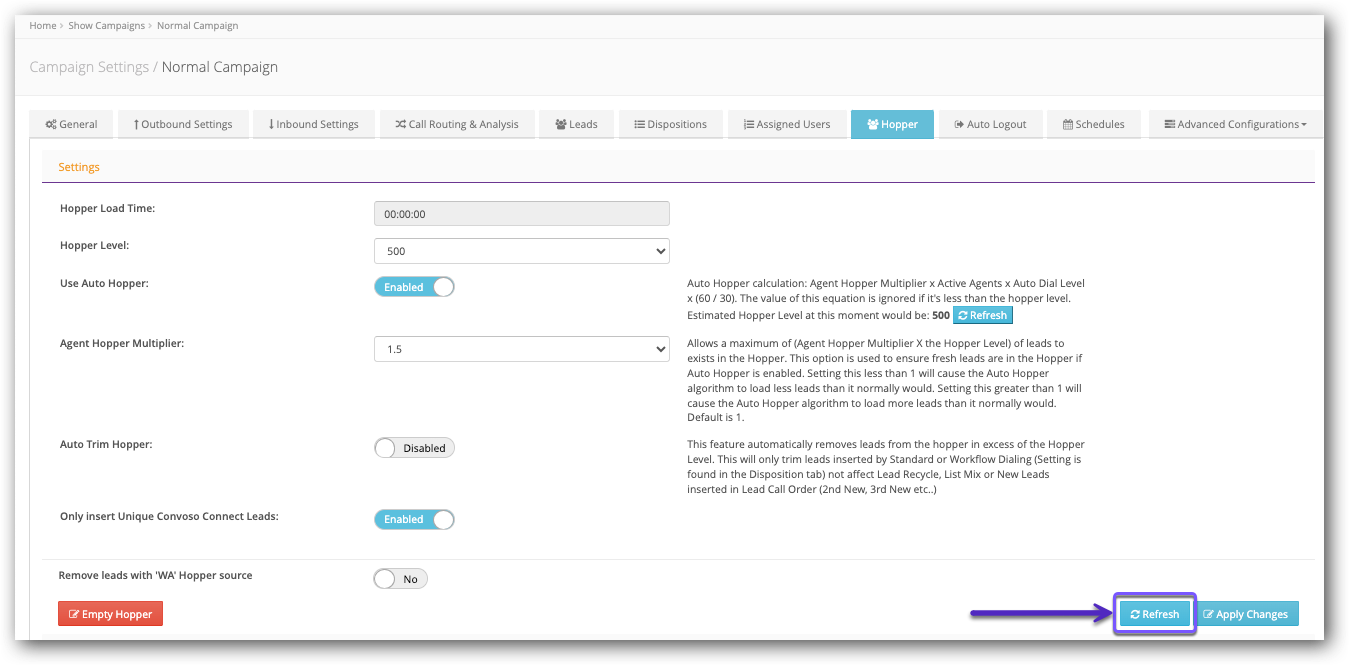Image resolution: width=1349 pixels, height=665 pixels.
Task: Click the people icon on Leads tab
Action: (x=561, y=125)
